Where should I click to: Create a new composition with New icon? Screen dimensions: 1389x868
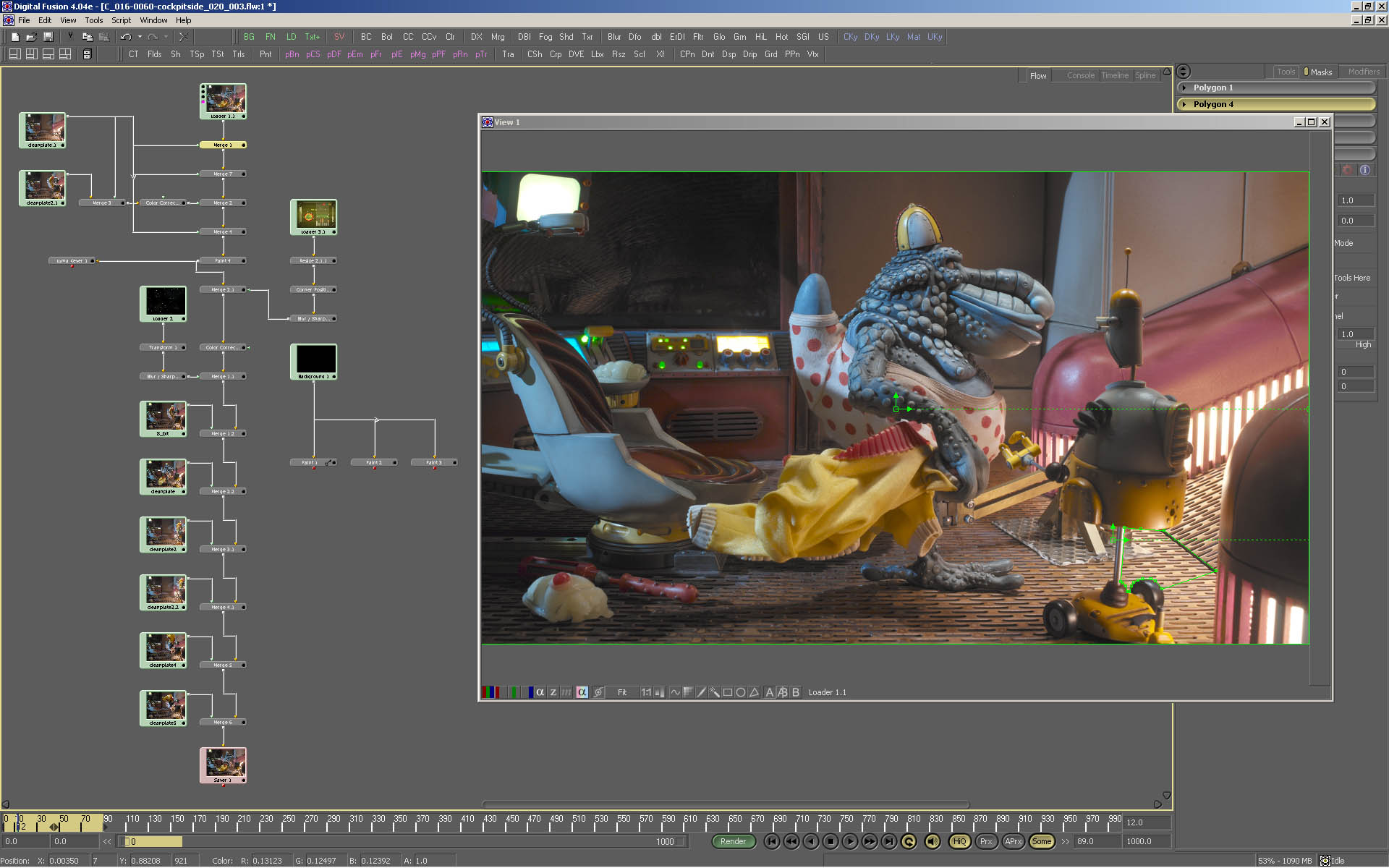click(14, 37)
